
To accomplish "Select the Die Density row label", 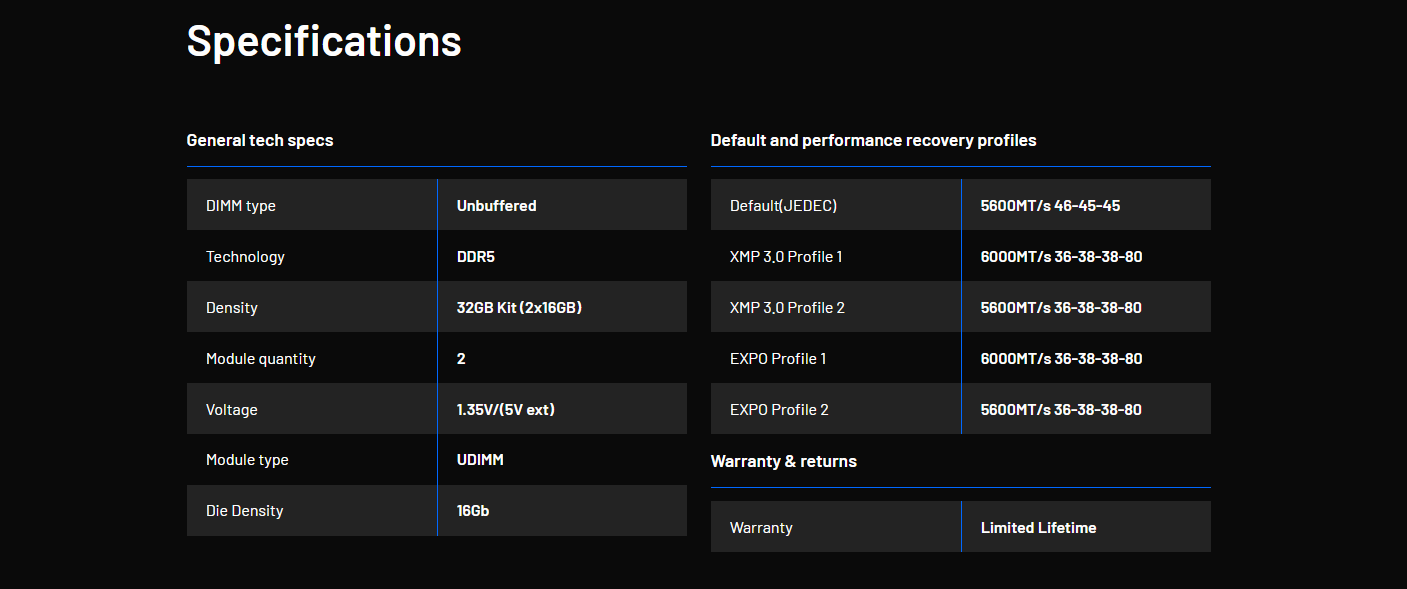I will (x=245, y=511).
